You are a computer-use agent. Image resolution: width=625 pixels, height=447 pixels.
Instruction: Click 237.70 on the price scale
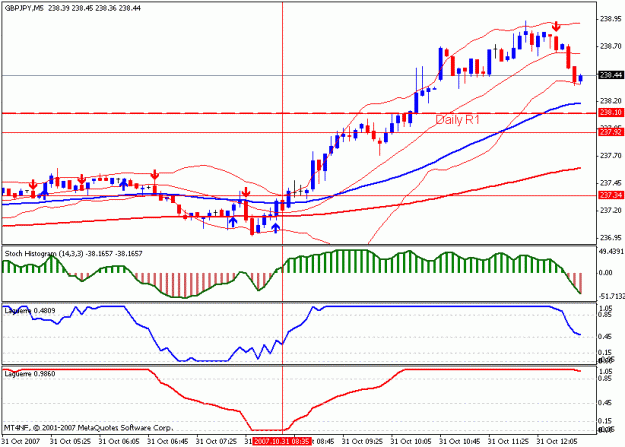[610, 156]
